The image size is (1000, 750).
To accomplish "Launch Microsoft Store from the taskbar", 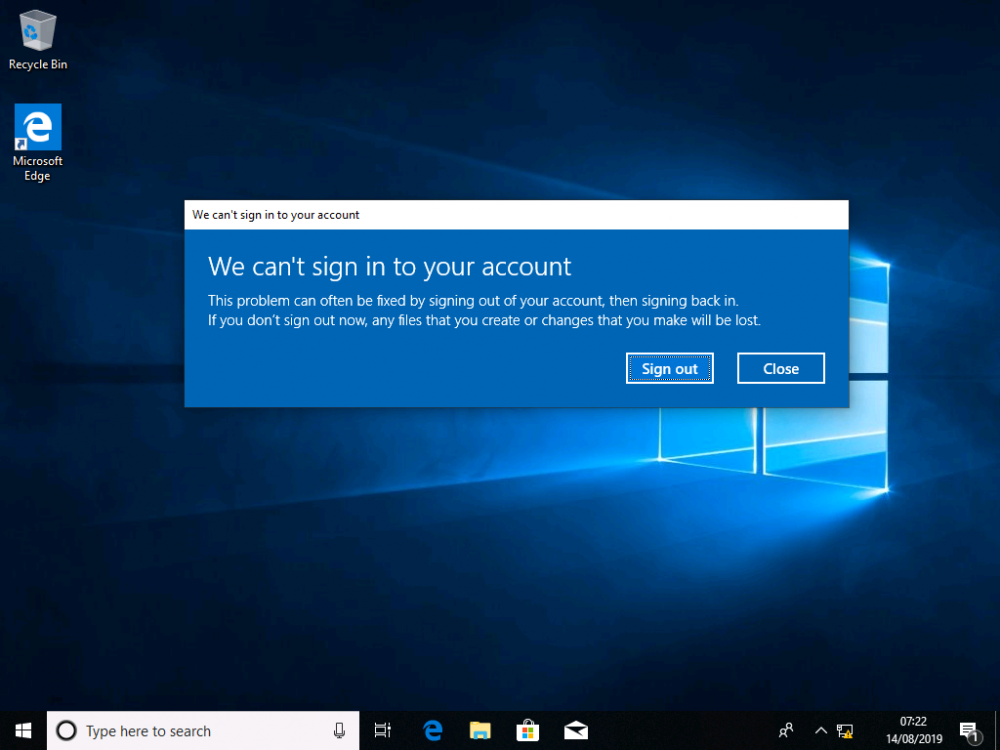I will tap(527, 731).
